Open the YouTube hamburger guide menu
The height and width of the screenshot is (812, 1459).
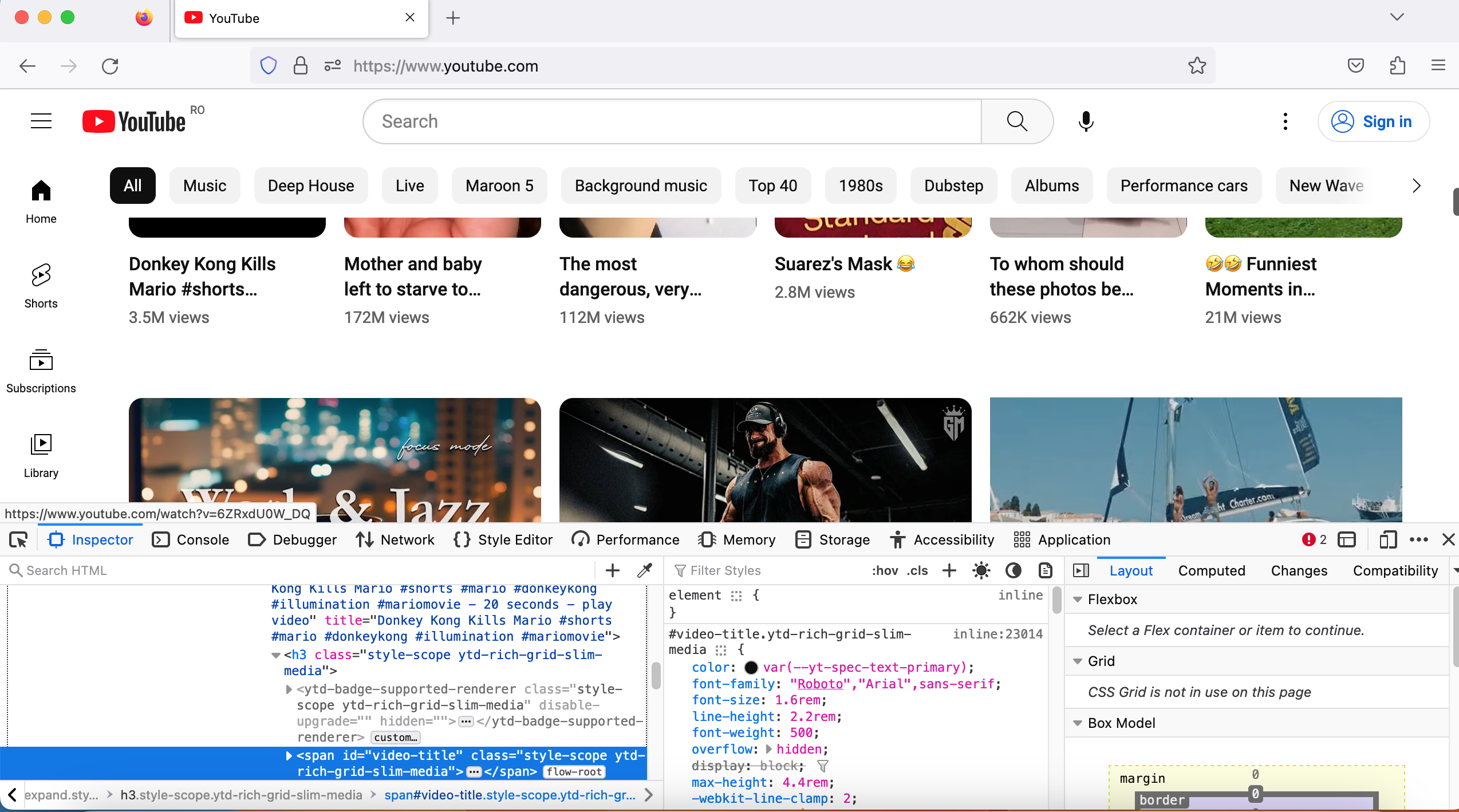click(x=41, y=121)
